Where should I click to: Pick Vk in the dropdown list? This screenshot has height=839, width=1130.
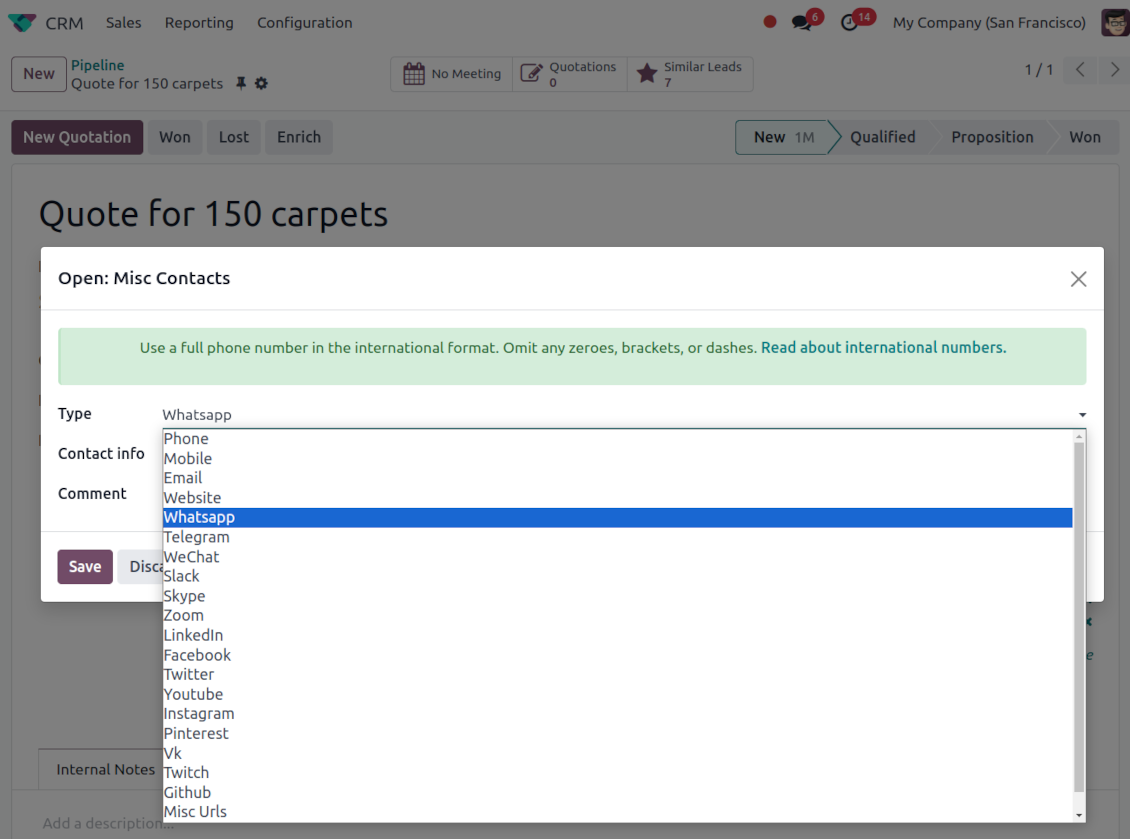click(x=618, y=753)
